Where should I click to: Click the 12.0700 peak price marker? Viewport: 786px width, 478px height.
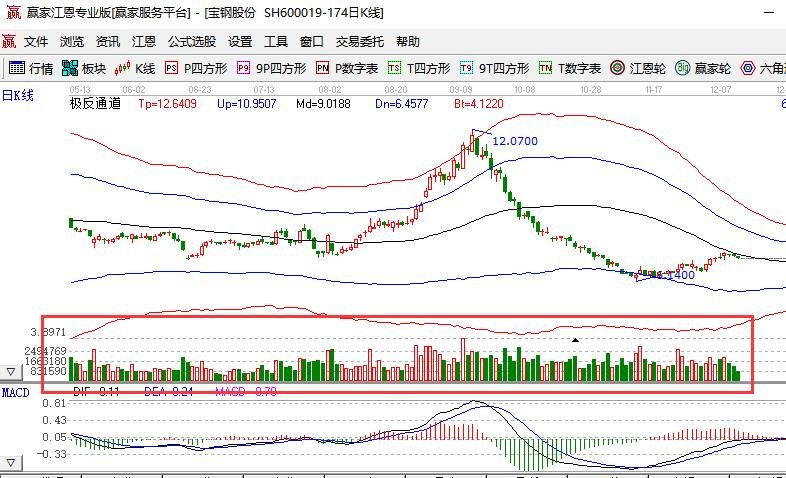(x=514, y=141)
